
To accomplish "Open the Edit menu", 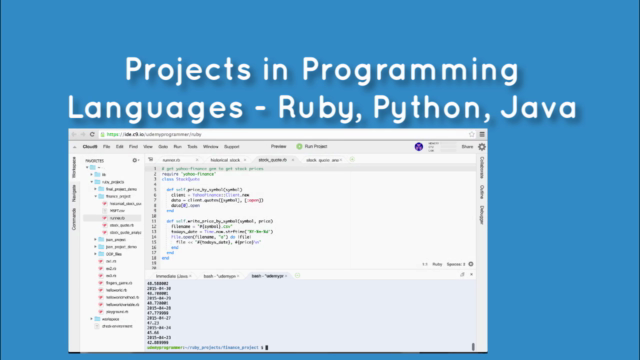I will 120,147.
